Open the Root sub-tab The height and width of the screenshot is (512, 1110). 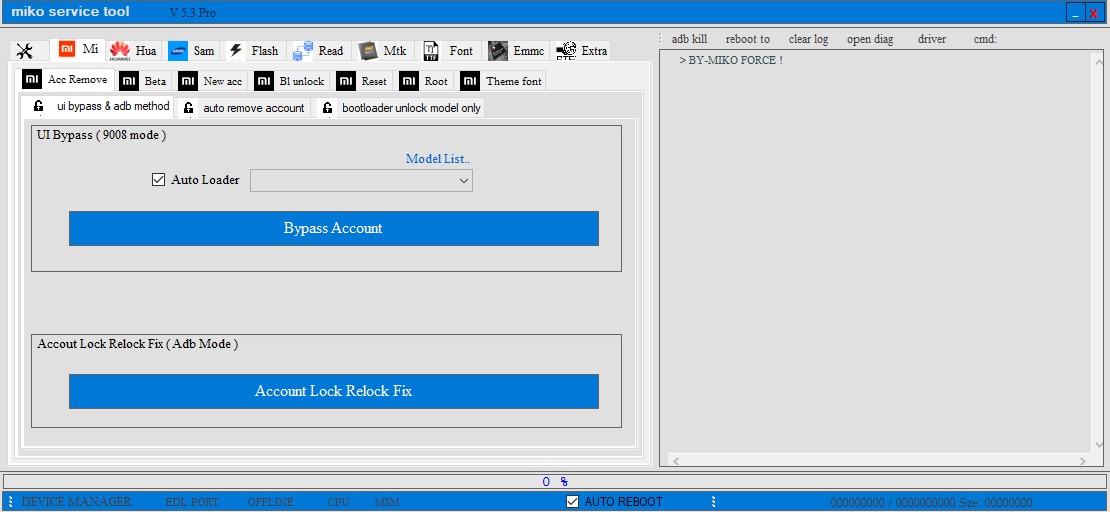pyautogui.click(x=425, y=81)
